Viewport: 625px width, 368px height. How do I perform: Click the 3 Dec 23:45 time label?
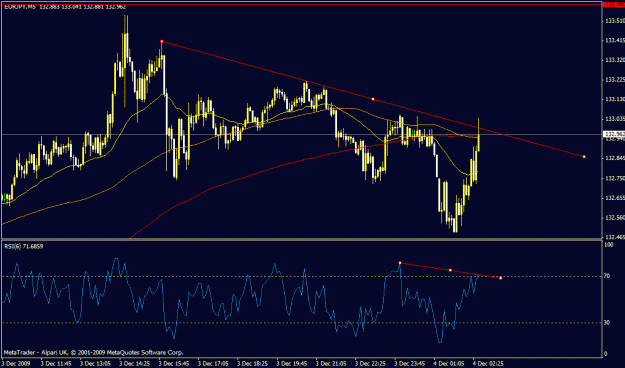410,364
